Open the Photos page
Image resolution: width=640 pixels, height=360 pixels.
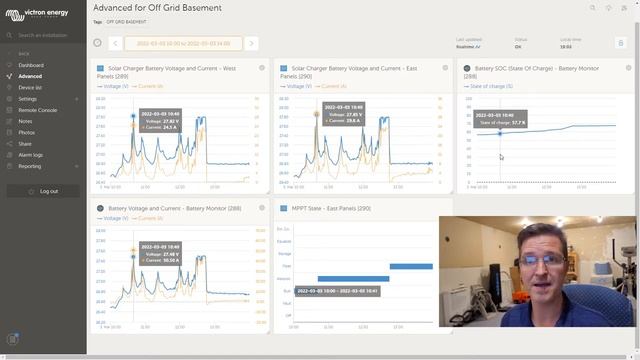coord(27,133)
